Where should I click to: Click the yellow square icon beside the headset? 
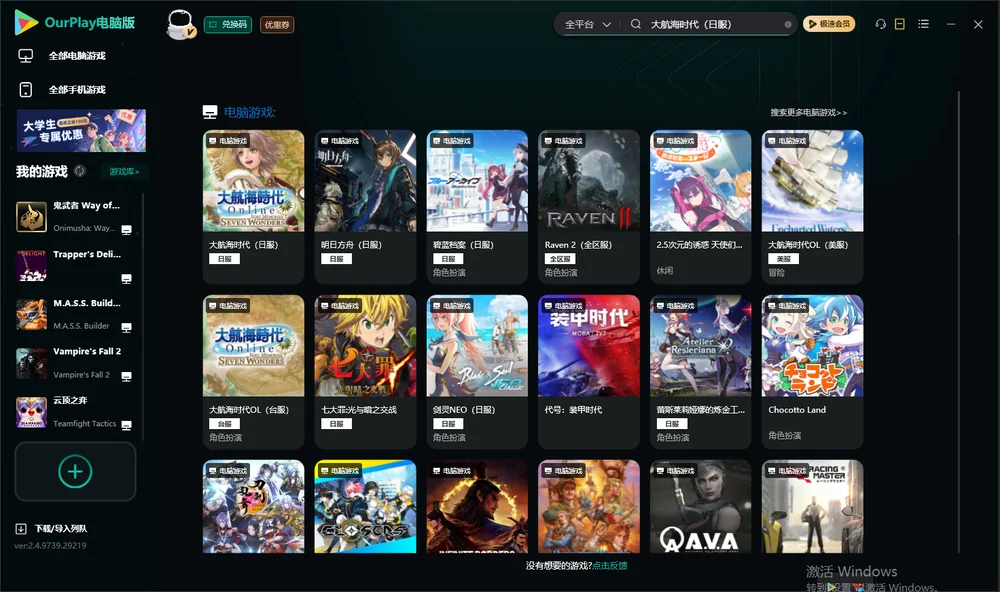tap(900, 24)
